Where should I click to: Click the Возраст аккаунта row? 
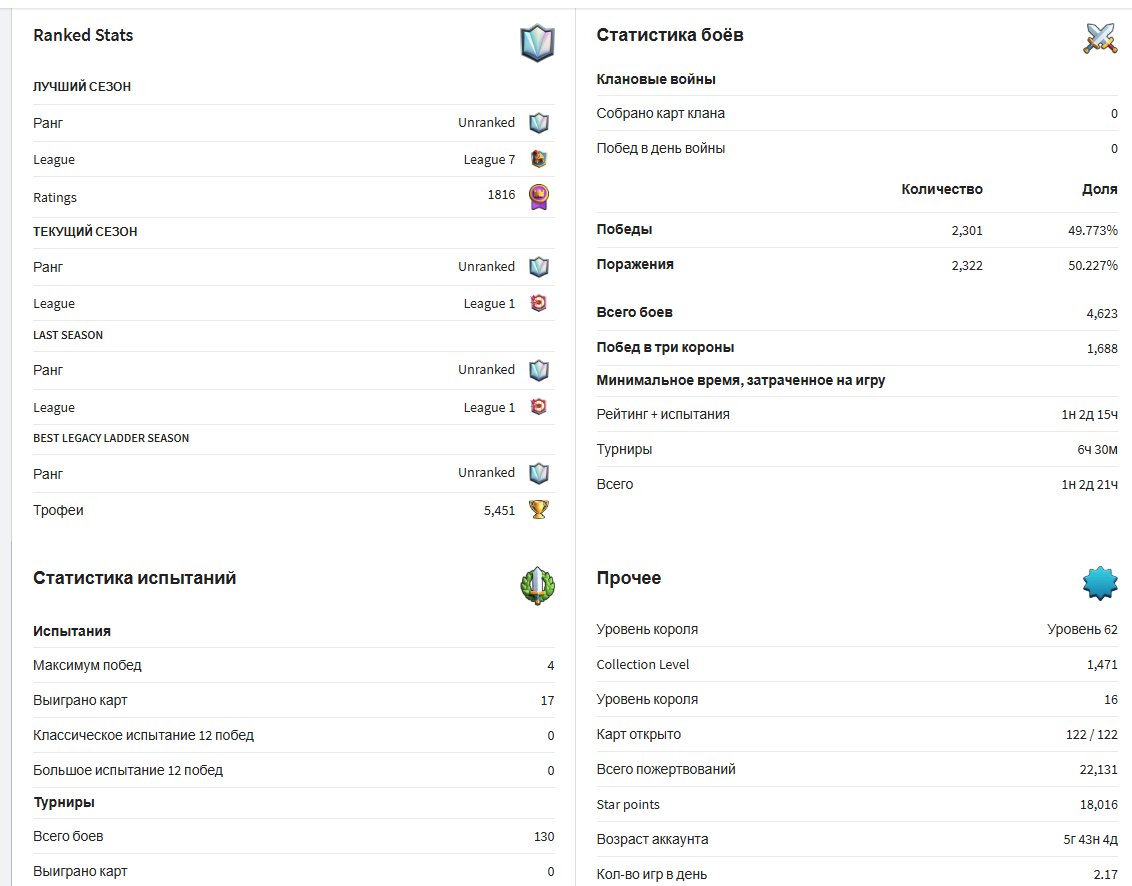coord(857,839)
